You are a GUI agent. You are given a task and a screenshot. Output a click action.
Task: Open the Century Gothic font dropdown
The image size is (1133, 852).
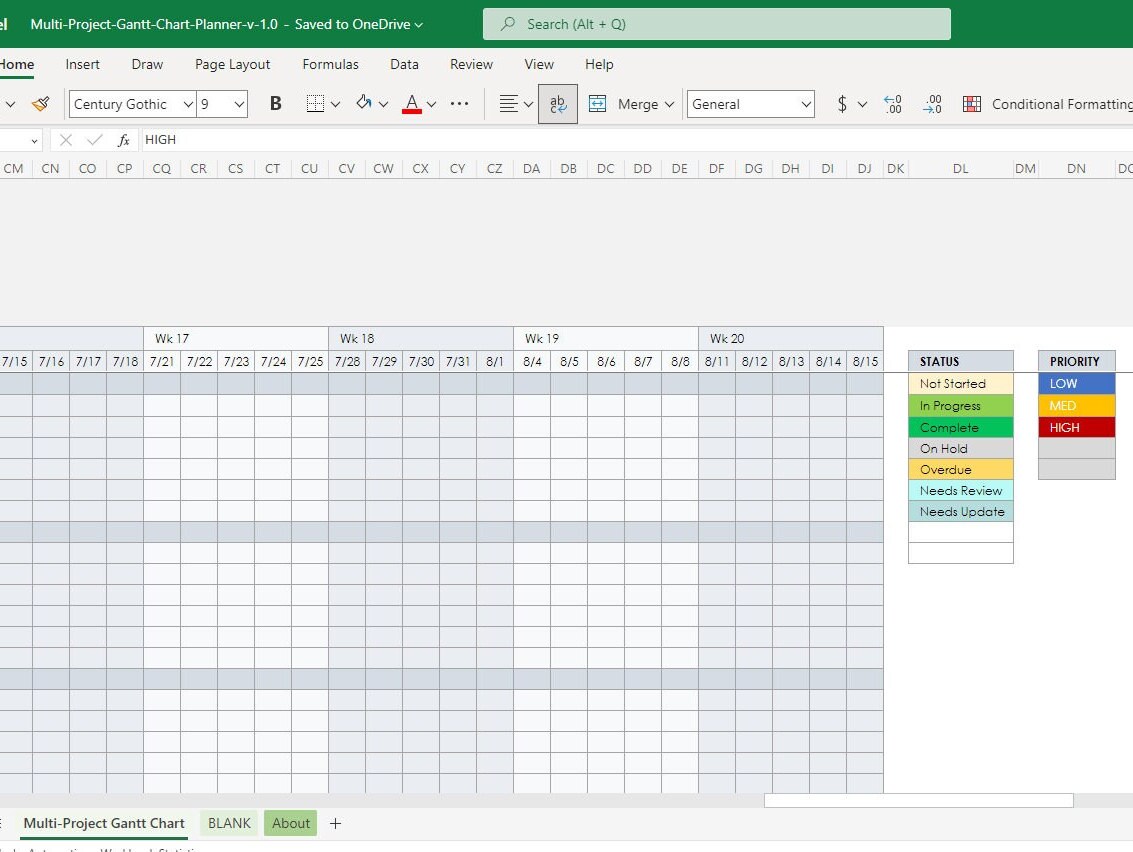pyautogui.click(x=130, y=103)
